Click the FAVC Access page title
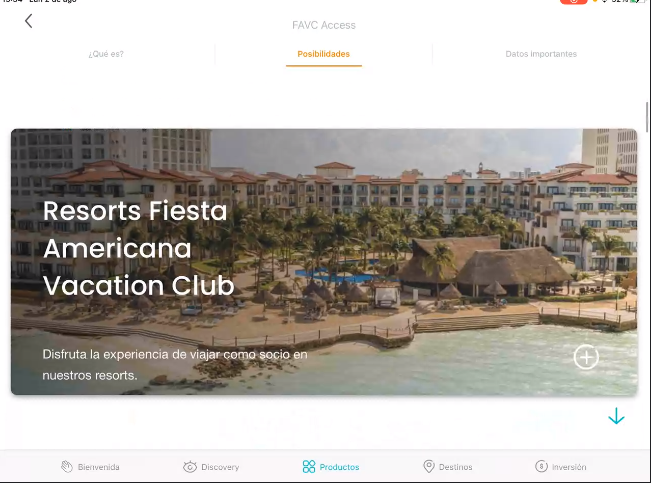 pyautogui.click(x=324, y=25)
